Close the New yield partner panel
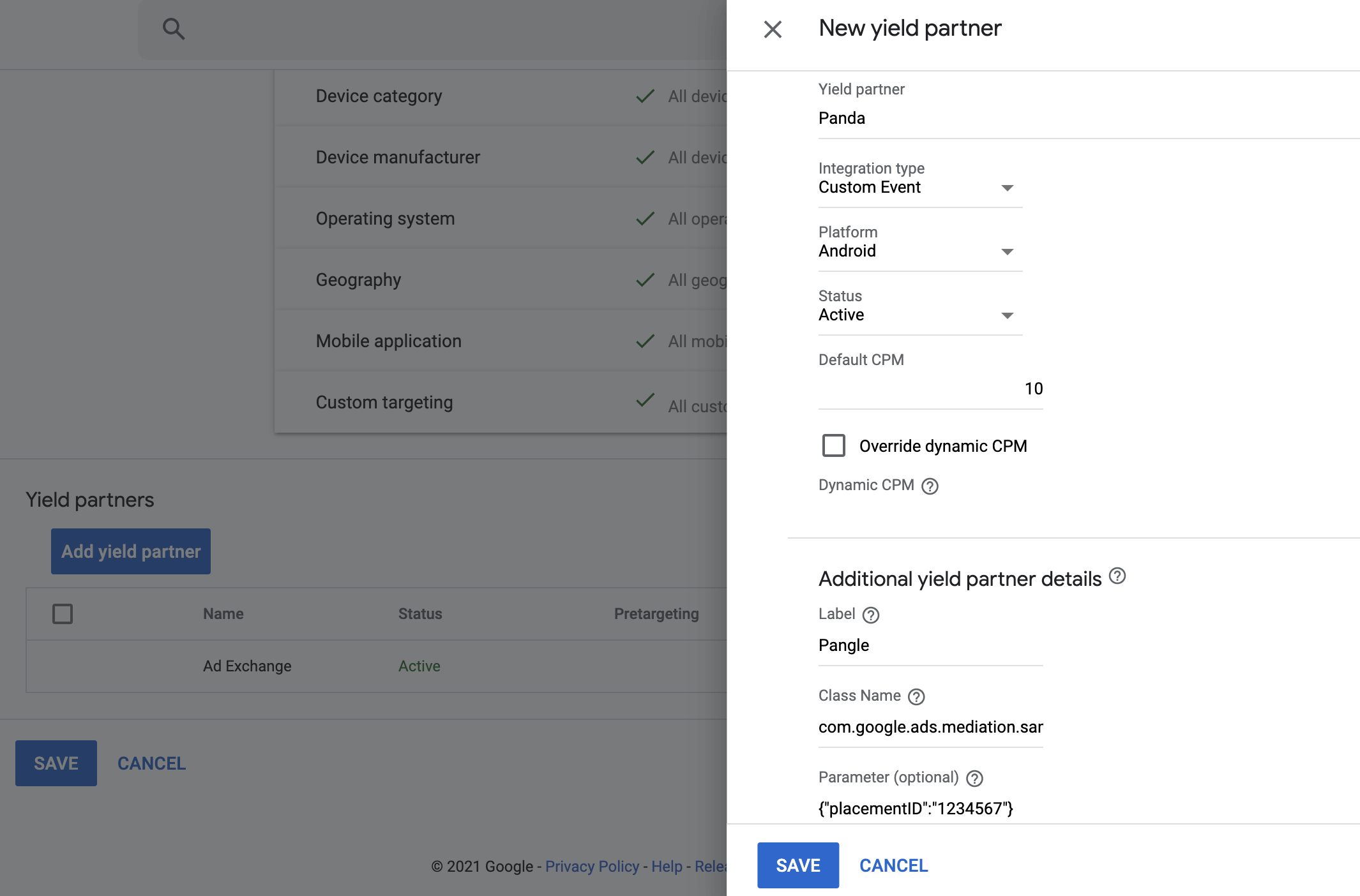Screen dimensions: 1360x896 (x=773, y=29)
